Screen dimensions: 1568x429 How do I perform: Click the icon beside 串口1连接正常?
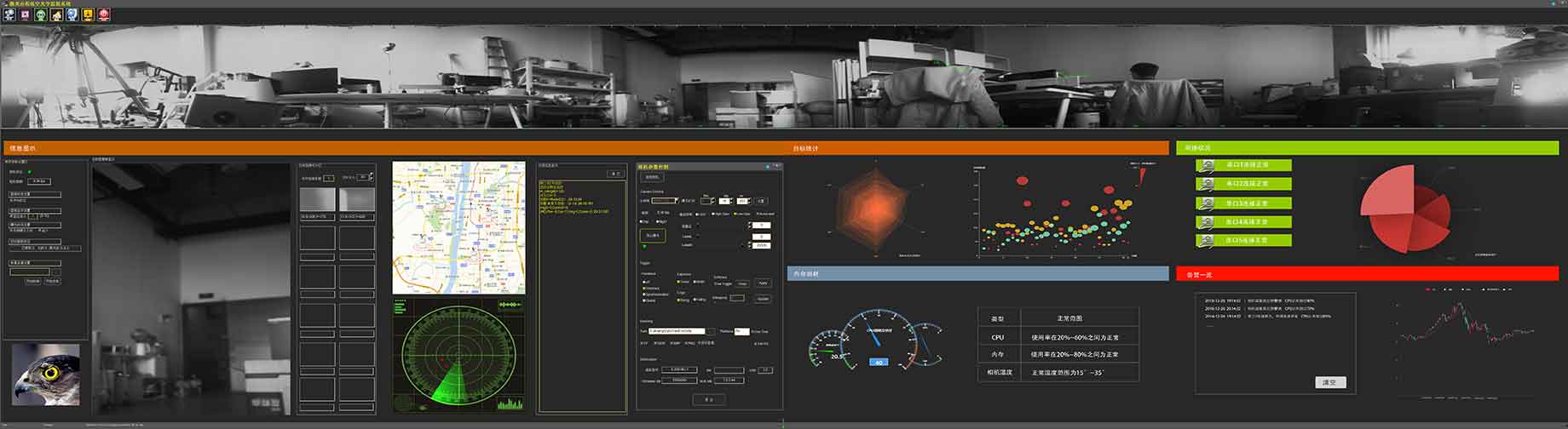pos(1206,165)
